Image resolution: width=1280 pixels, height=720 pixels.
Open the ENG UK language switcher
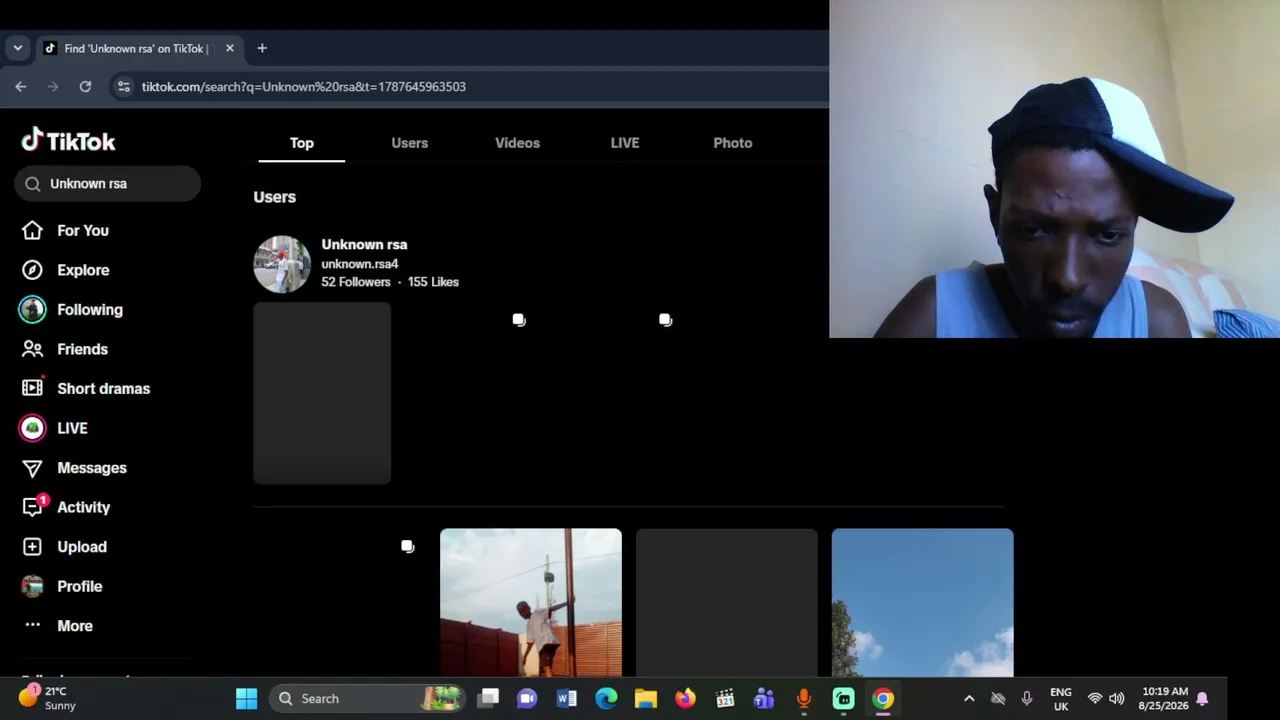[x=1061, y=699]
